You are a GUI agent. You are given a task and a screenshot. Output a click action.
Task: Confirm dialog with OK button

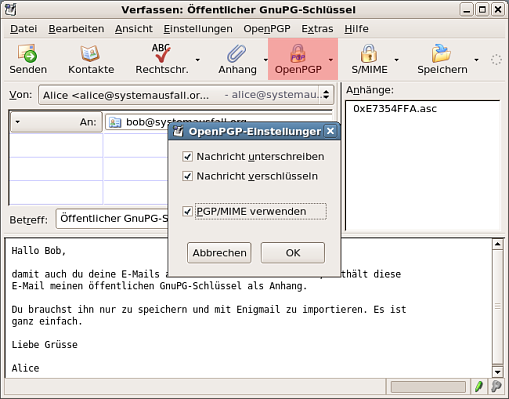293,253
